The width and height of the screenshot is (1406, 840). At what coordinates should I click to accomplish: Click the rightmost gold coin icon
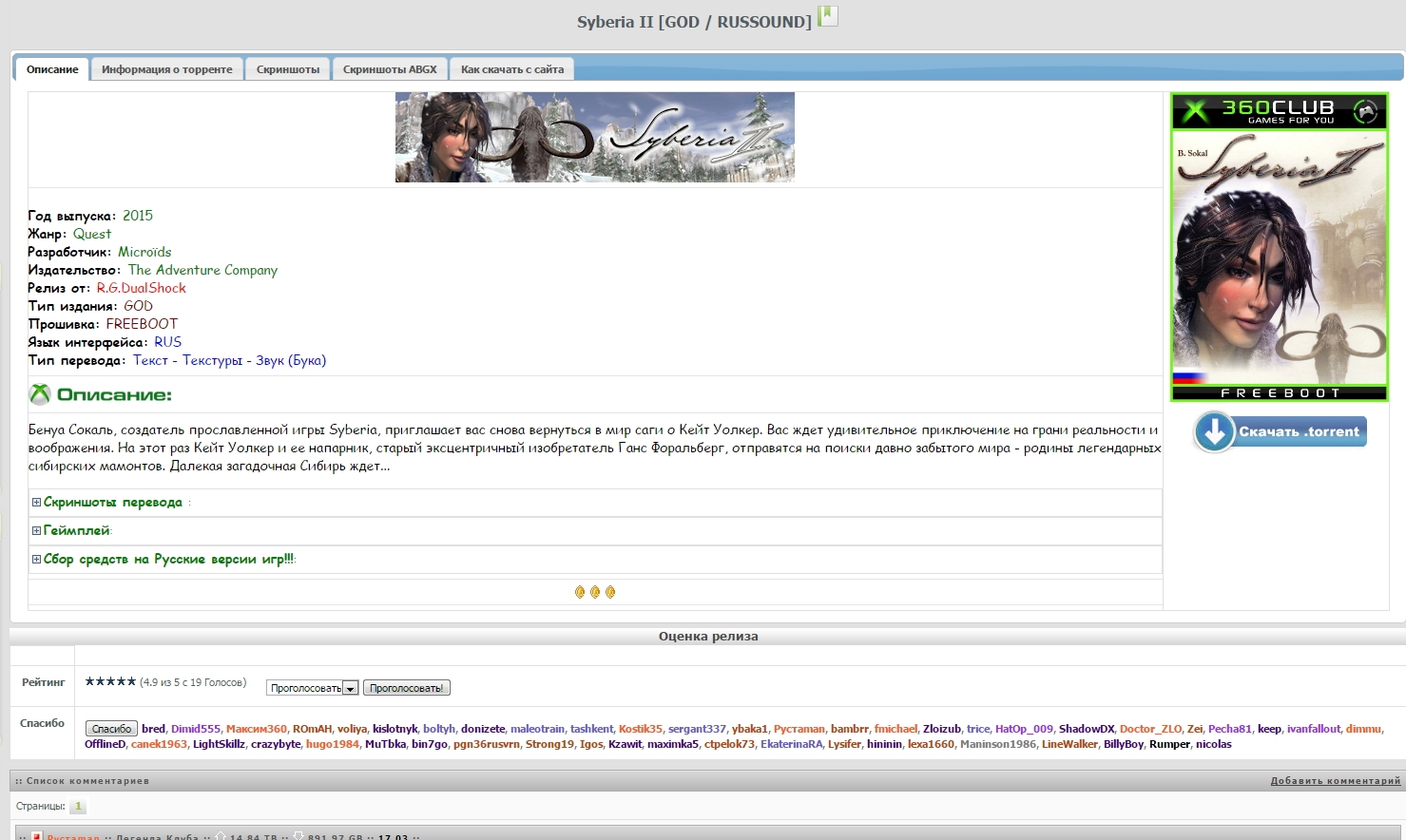click(610, 592)
